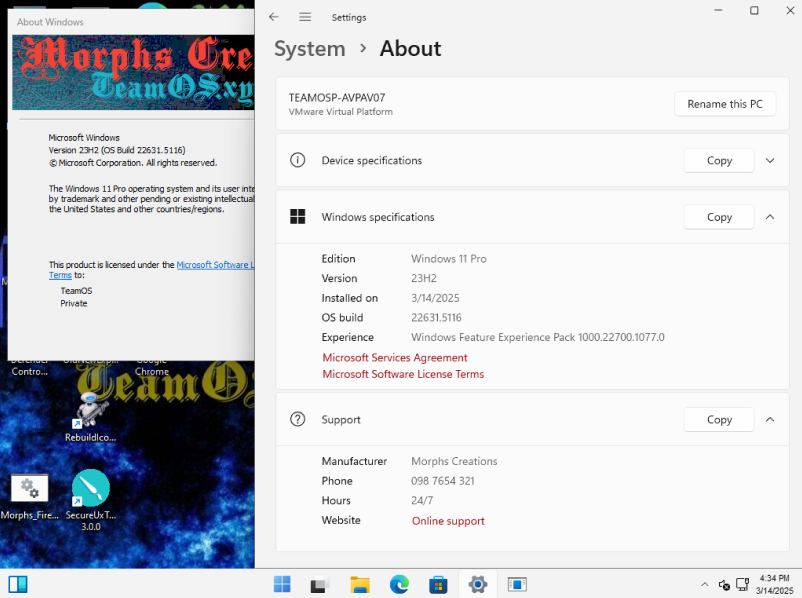Open the taskbar clock and date
802x598 pixels.
tap(774, 584)
